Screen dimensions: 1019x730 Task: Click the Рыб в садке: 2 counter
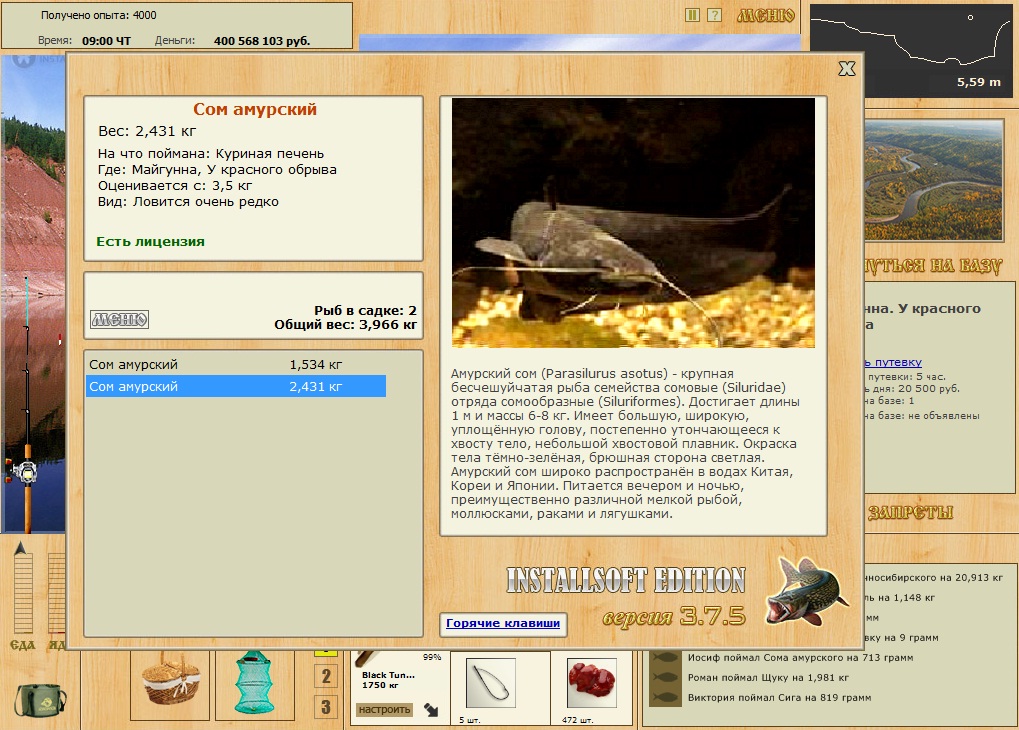(x=365, y=311)
